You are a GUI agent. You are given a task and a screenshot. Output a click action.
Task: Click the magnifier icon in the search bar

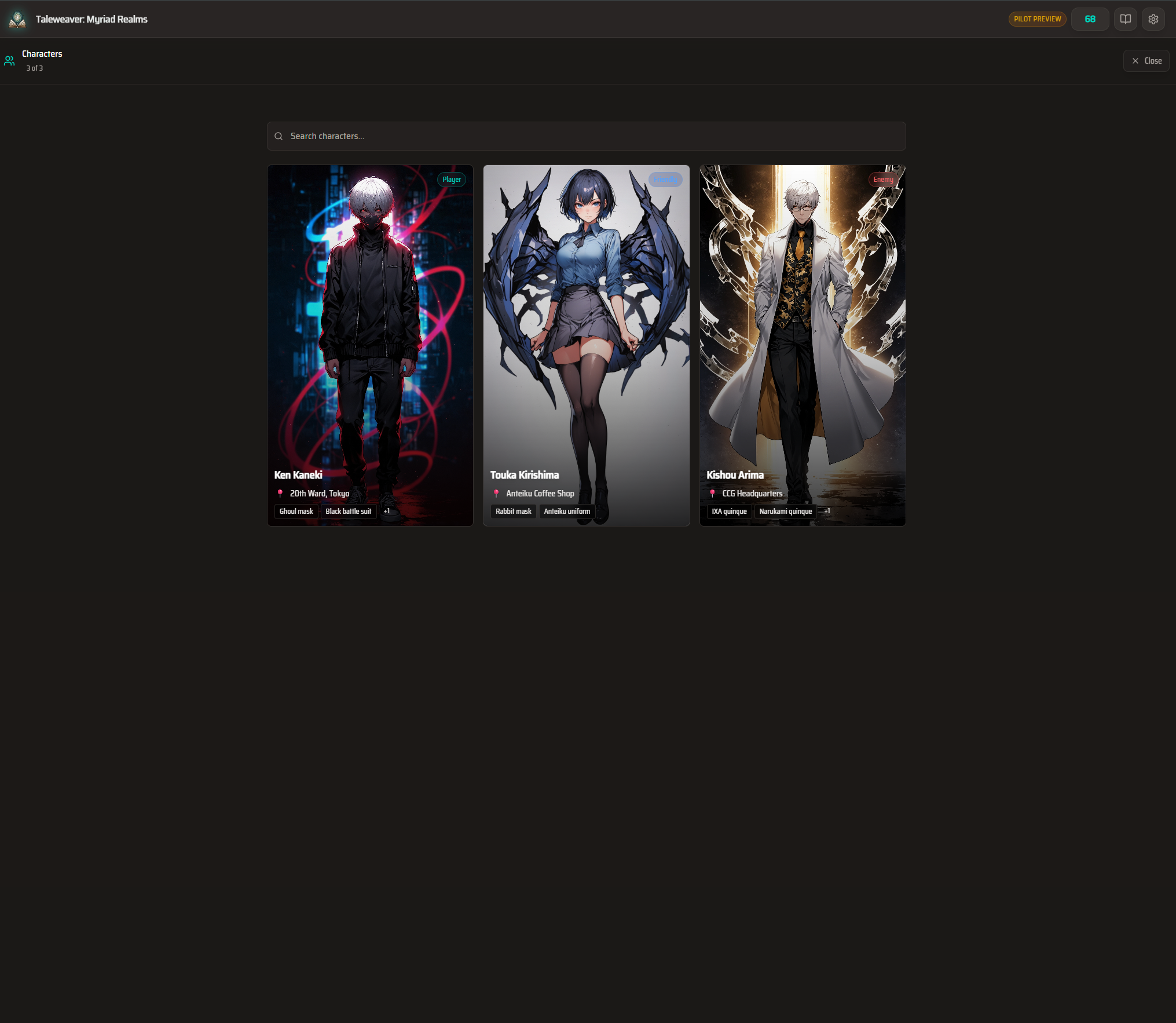pos(279,136)
